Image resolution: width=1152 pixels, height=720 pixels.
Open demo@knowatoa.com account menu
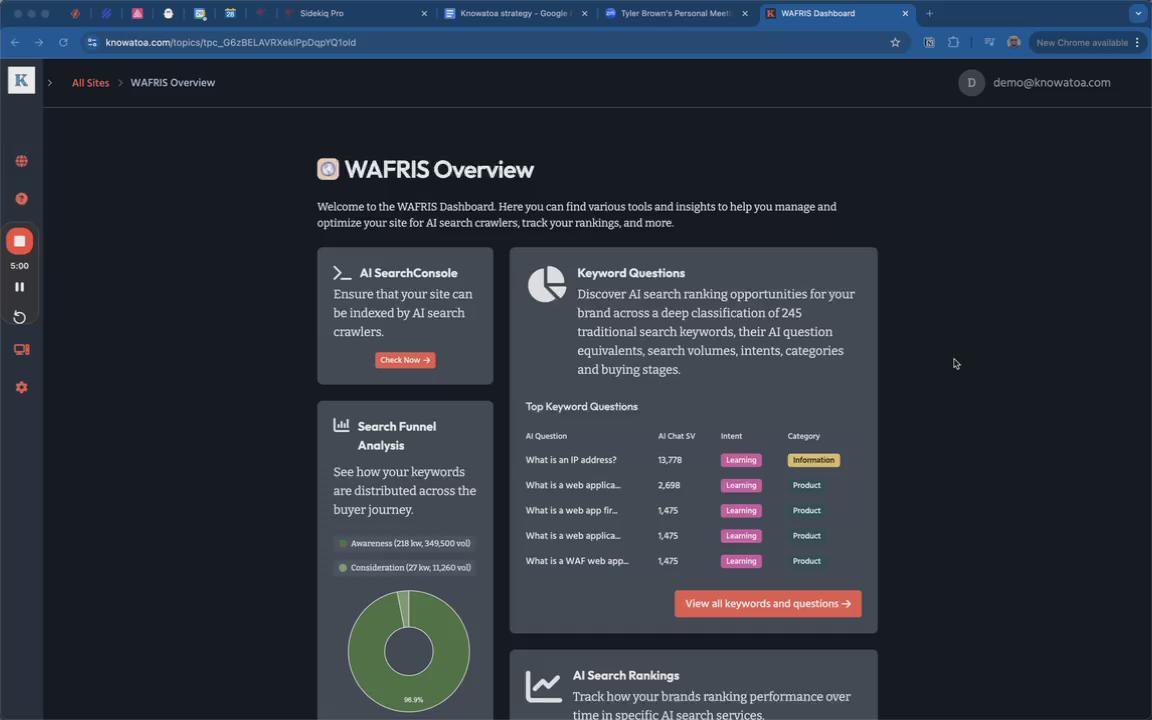(x=1051, y=83)
